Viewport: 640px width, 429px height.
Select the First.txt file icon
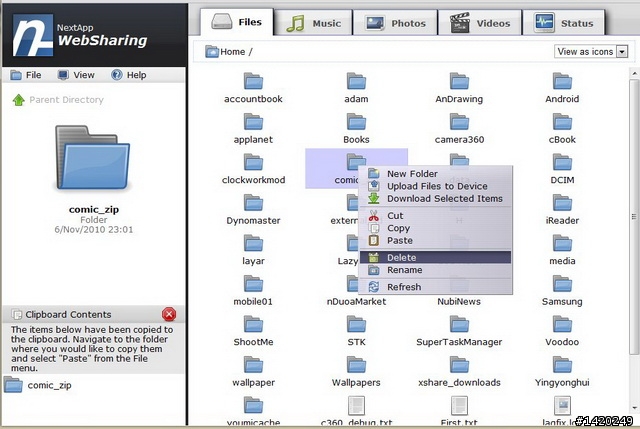[x=459, y=405]
